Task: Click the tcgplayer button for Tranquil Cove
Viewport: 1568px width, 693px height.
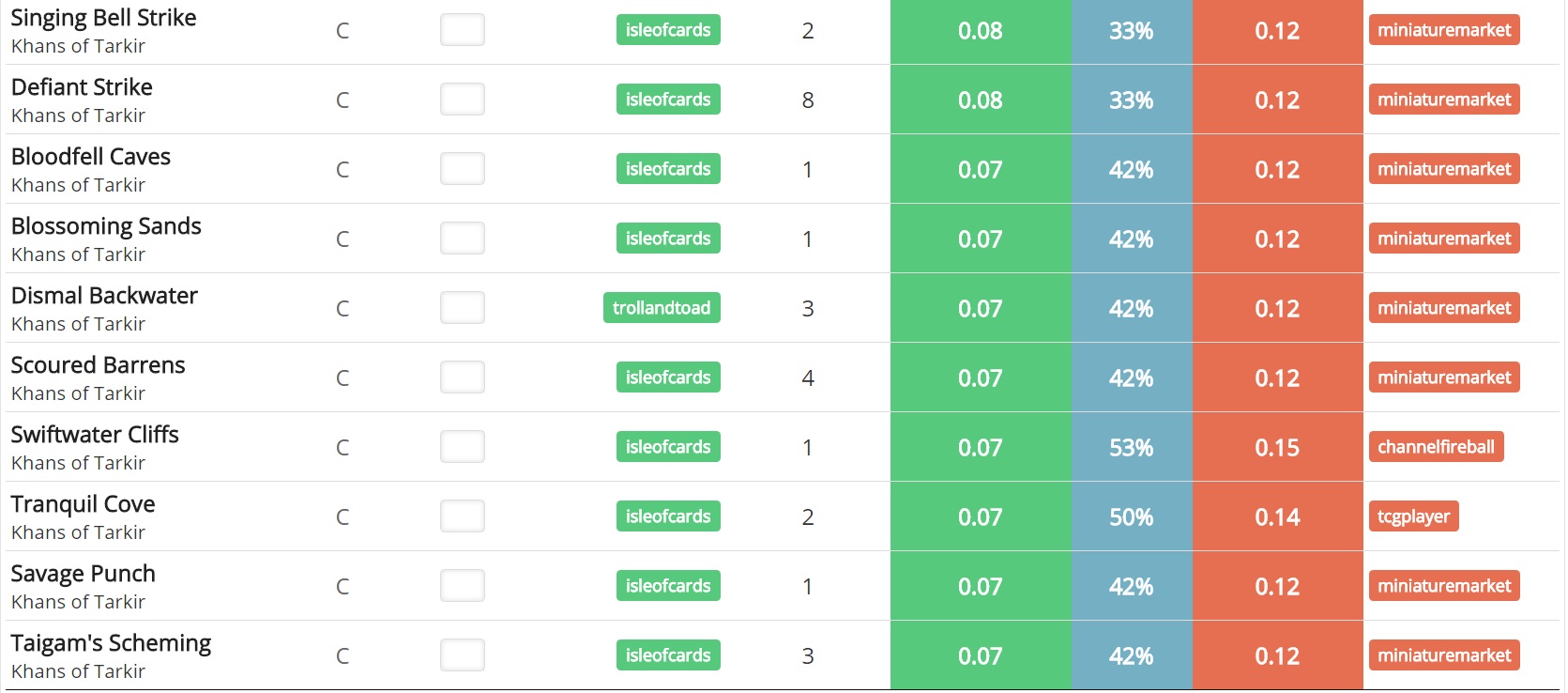Action: point(1413,516)
